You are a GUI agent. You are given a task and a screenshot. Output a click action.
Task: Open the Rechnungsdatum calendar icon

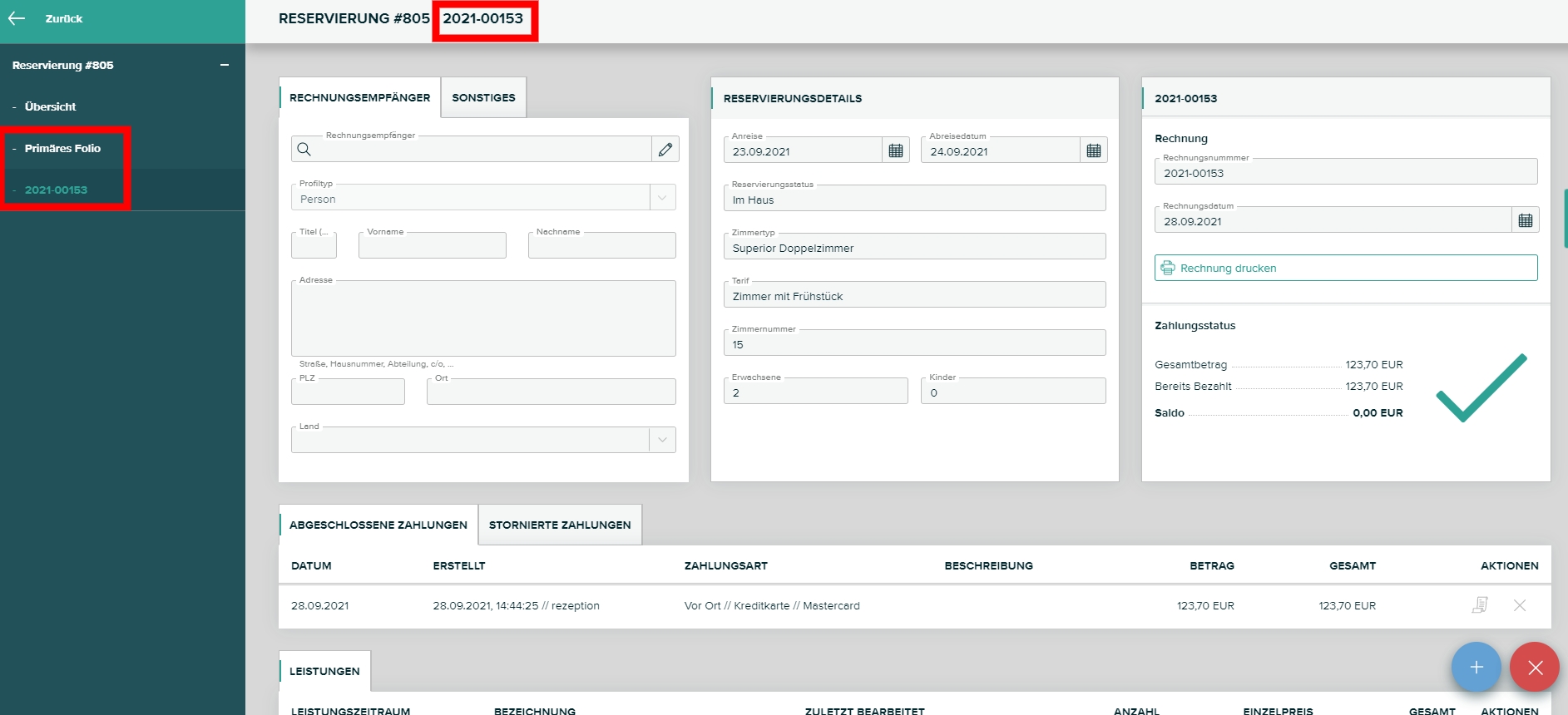tap(1526, 220)
